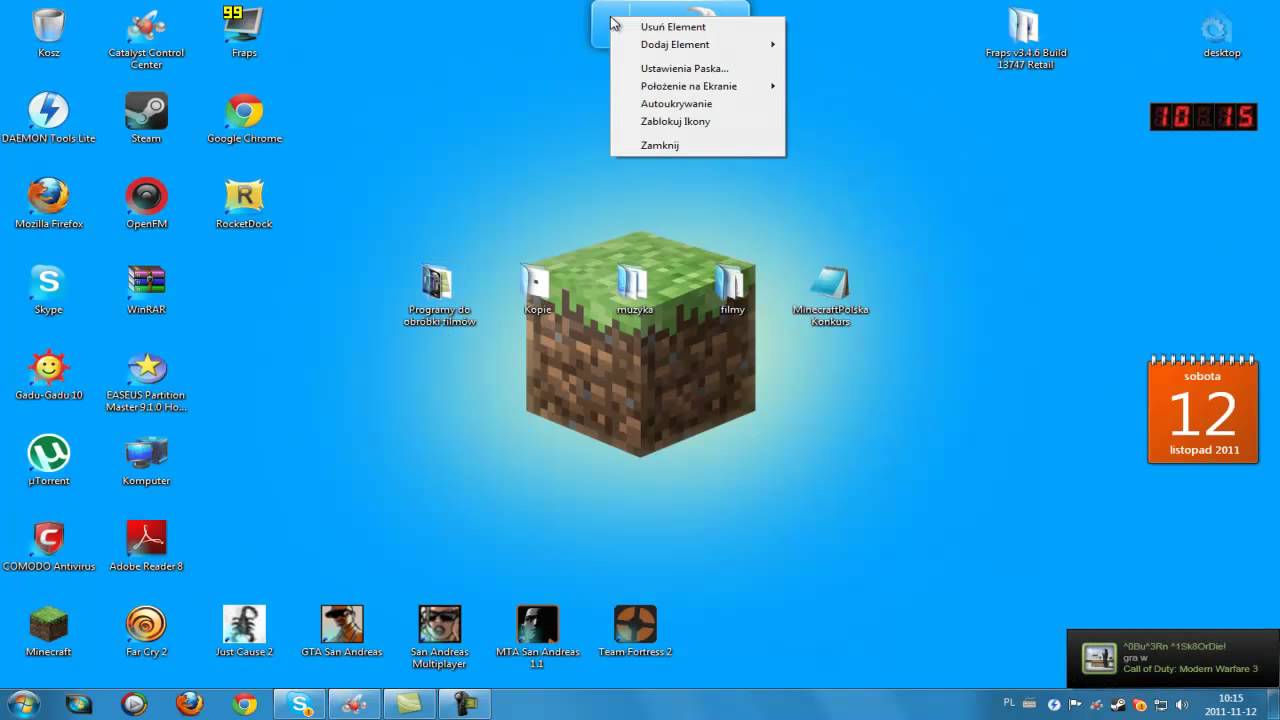Select the Komputer desktop icon
Viewport: 1280px width, 720px height.
(x=146, y=461)
